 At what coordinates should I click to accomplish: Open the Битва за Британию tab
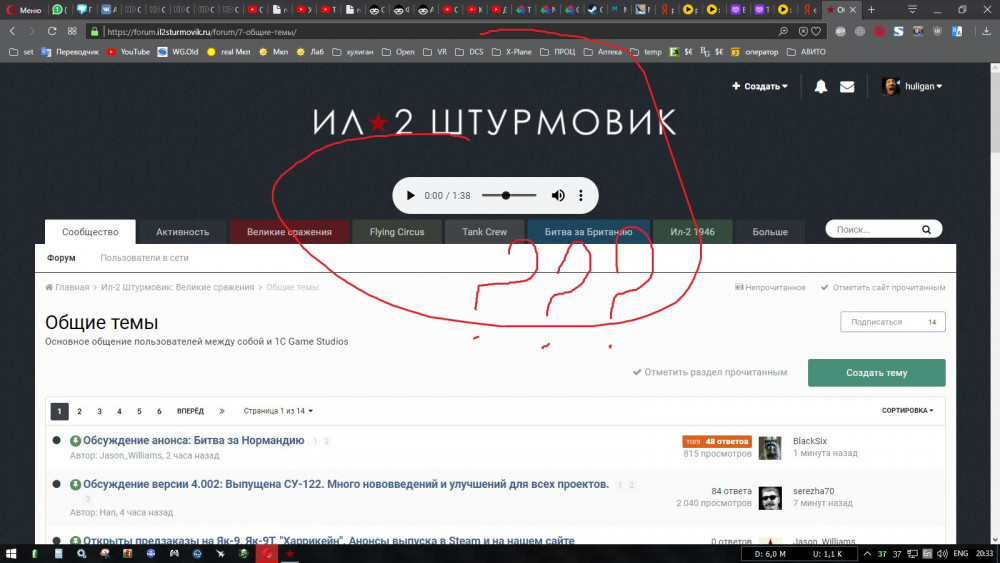(588, 232)
